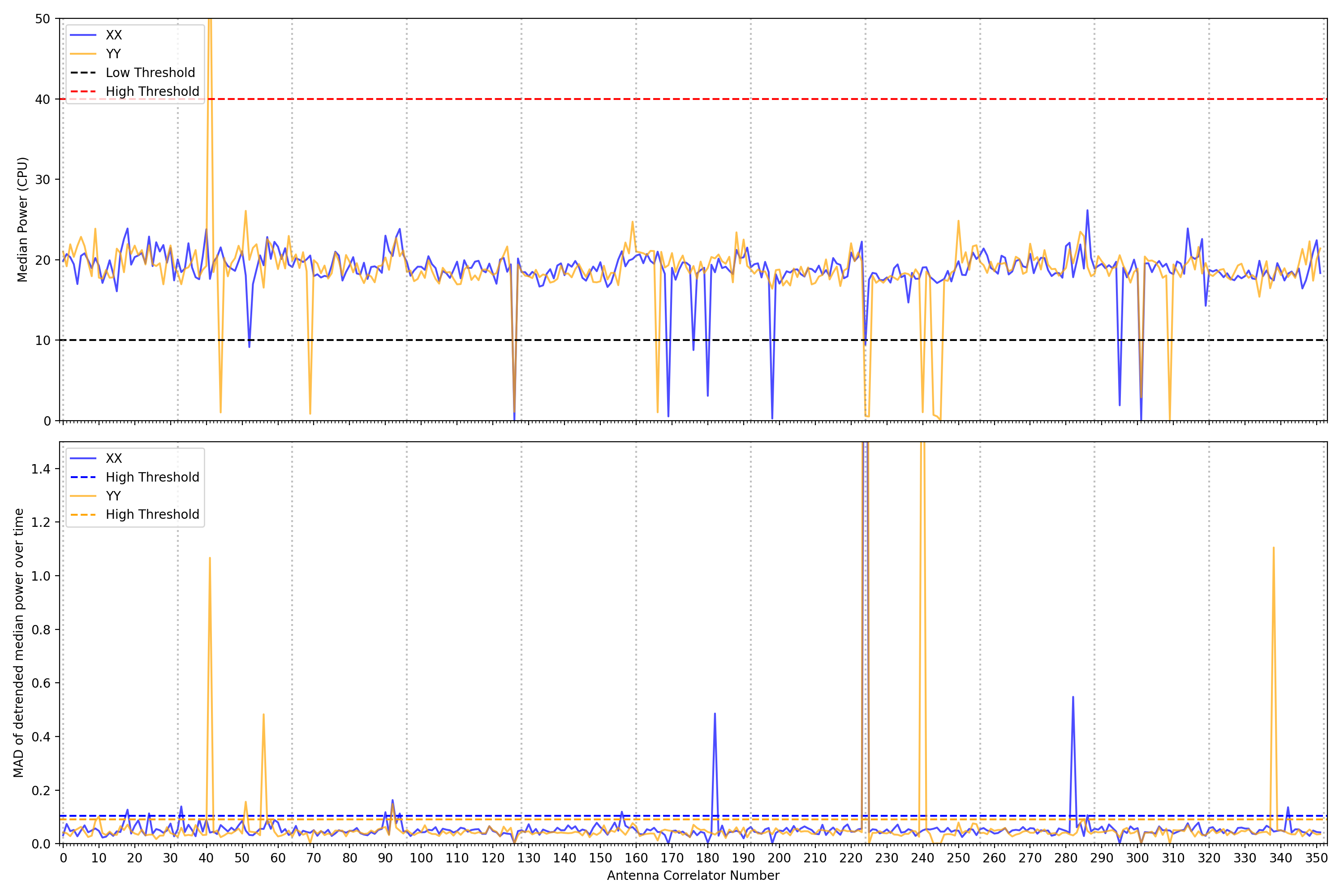Image resolution: width=1344 pixels, height=896 pixels.
Task: Click the MAD of detrended median power label
Action: click(x=18, y=643)
